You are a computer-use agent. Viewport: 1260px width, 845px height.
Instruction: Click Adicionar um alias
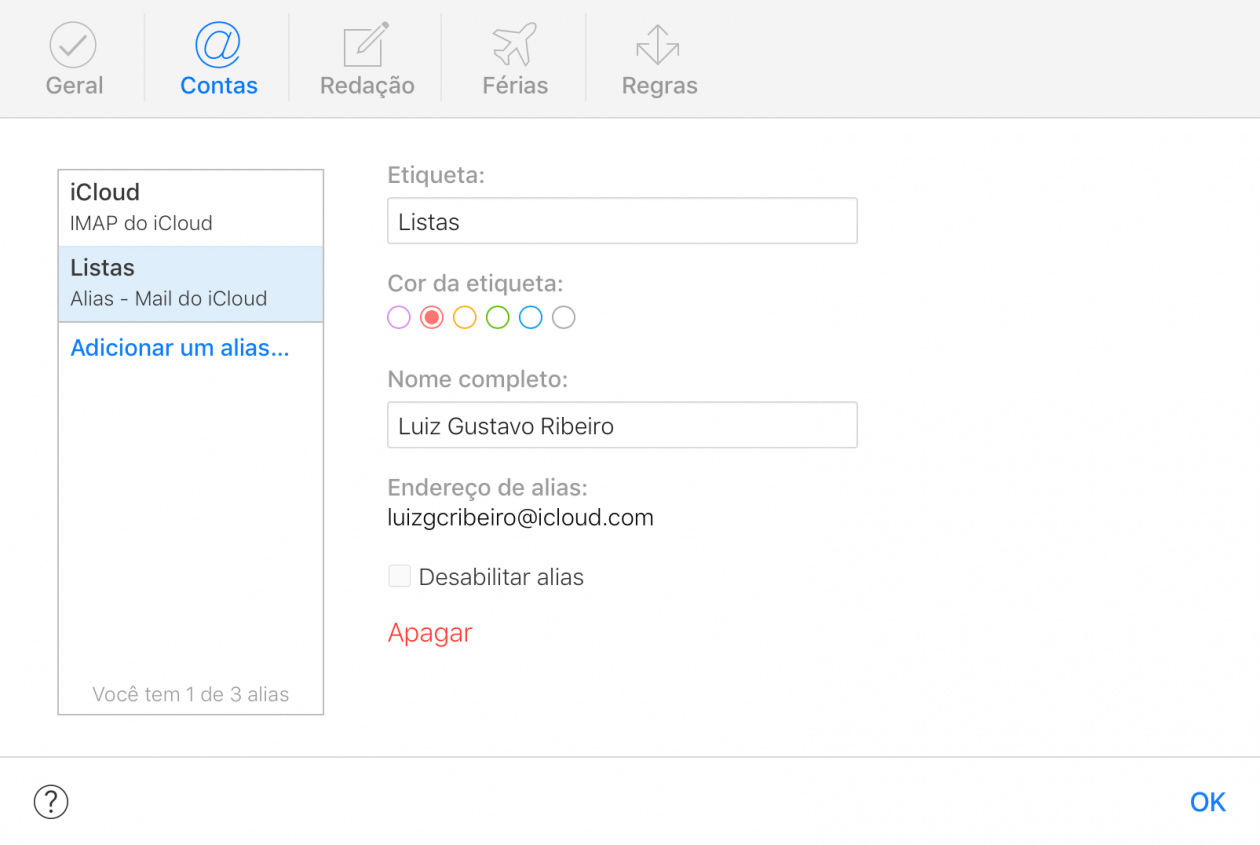180,348
